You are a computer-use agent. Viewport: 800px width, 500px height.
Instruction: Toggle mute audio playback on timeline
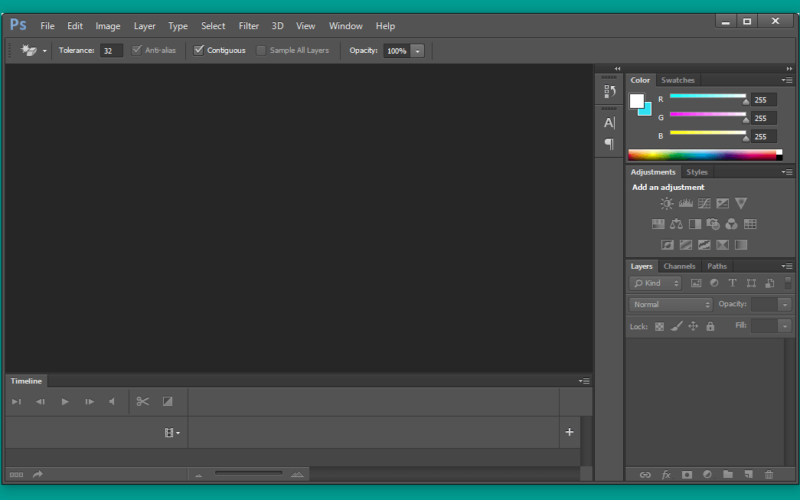(112, 402)
